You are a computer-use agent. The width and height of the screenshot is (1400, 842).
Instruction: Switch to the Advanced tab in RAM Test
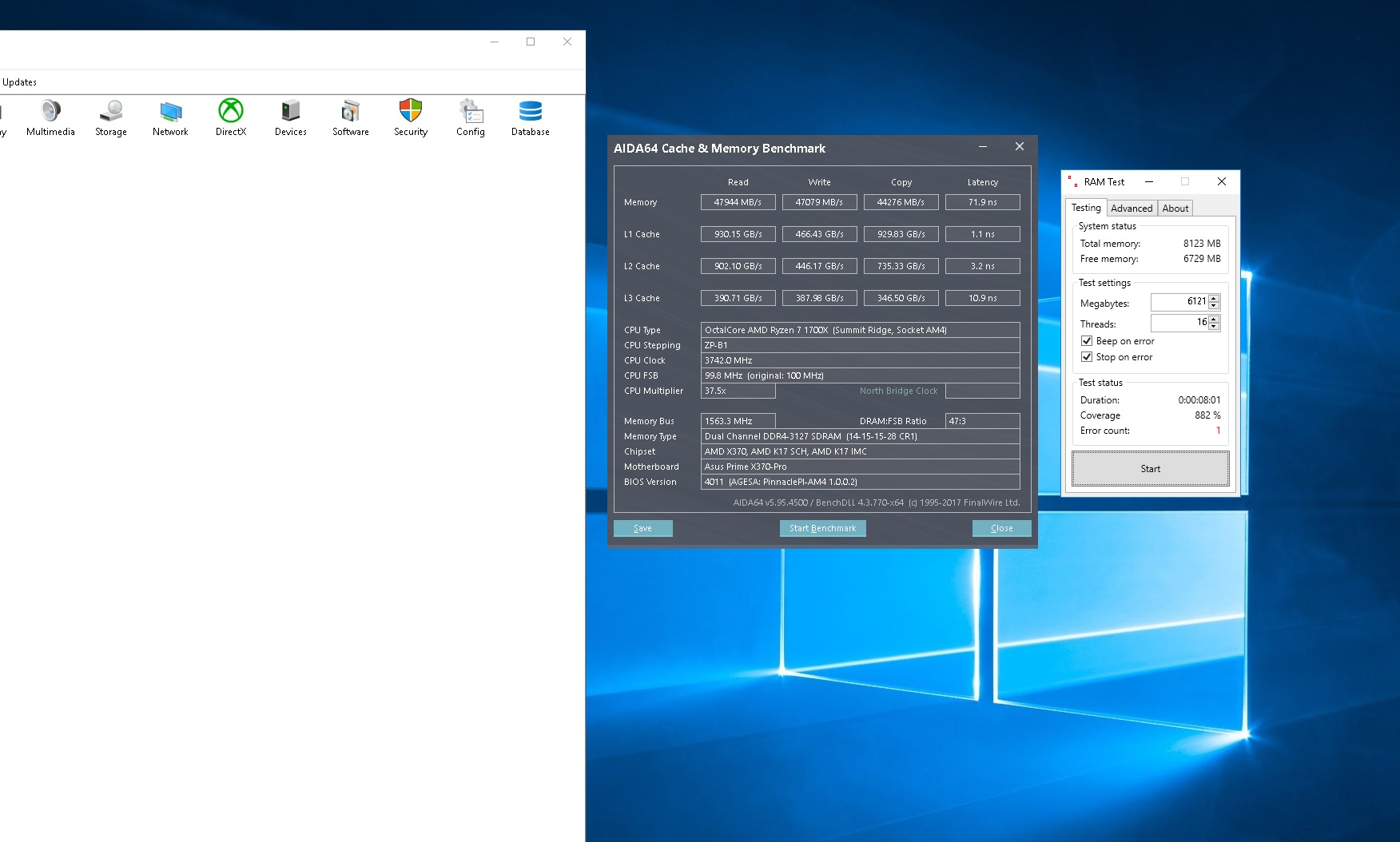click(1132, 209)
